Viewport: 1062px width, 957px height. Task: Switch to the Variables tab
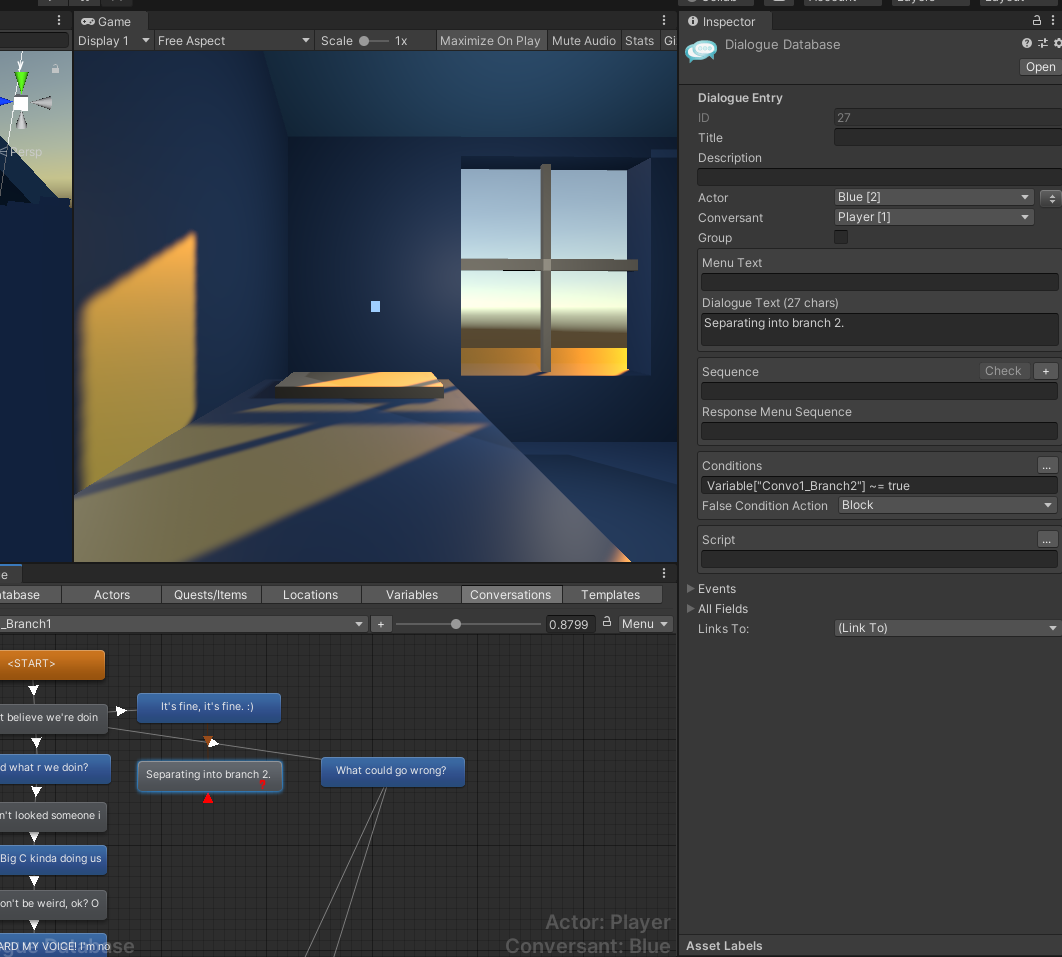pos(412,595)
